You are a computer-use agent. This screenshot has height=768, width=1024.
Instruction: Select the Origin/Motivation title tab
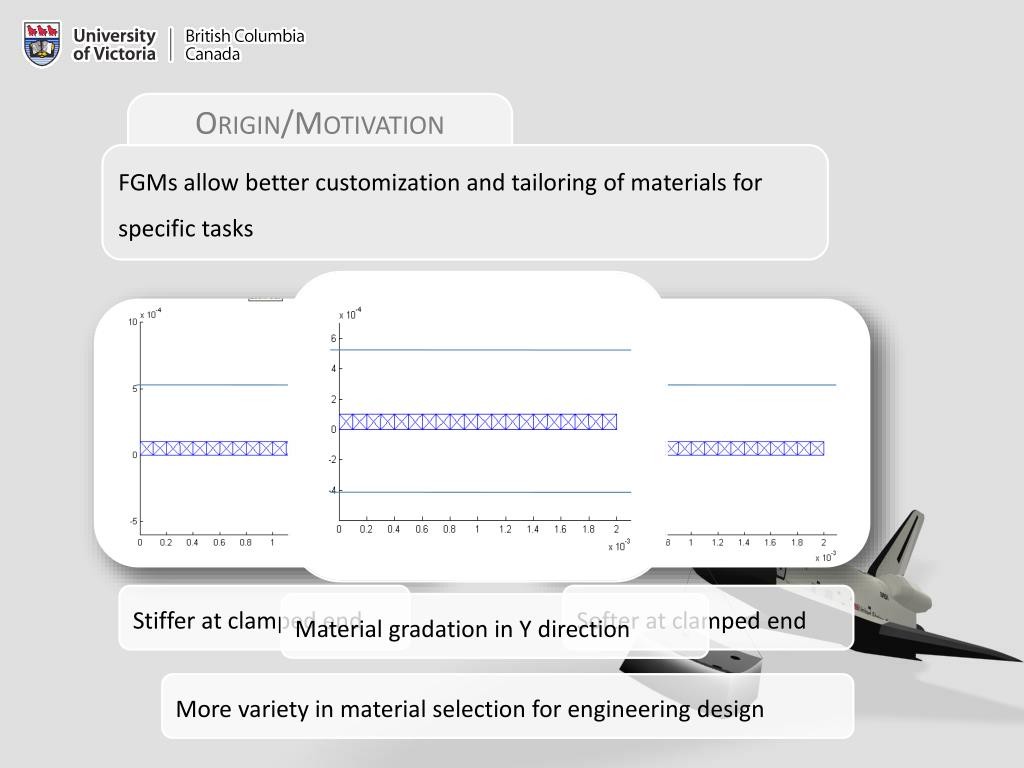click(320, 123)
